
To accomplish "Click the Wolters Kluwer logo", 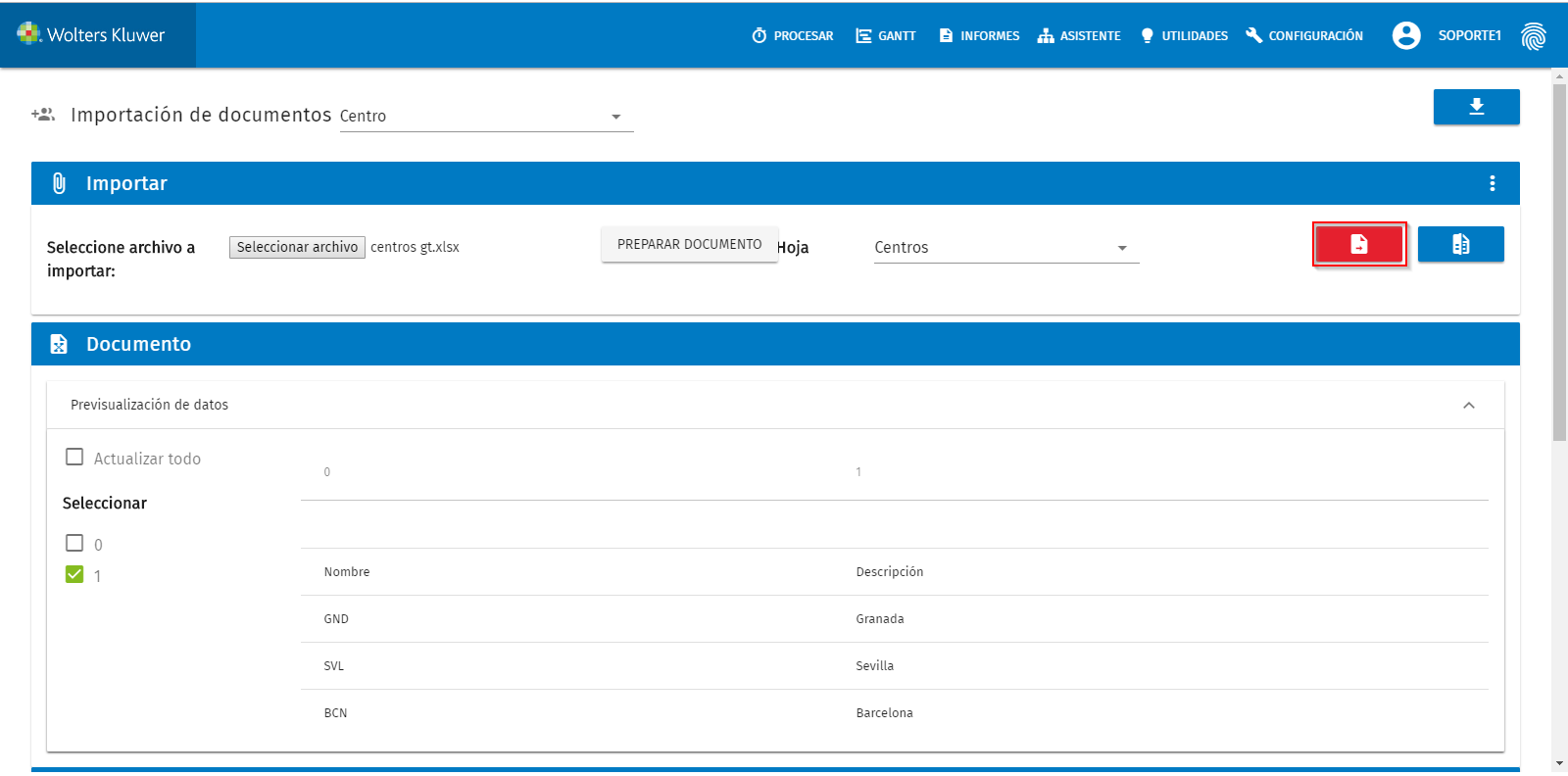I will [x=91, y=34].
